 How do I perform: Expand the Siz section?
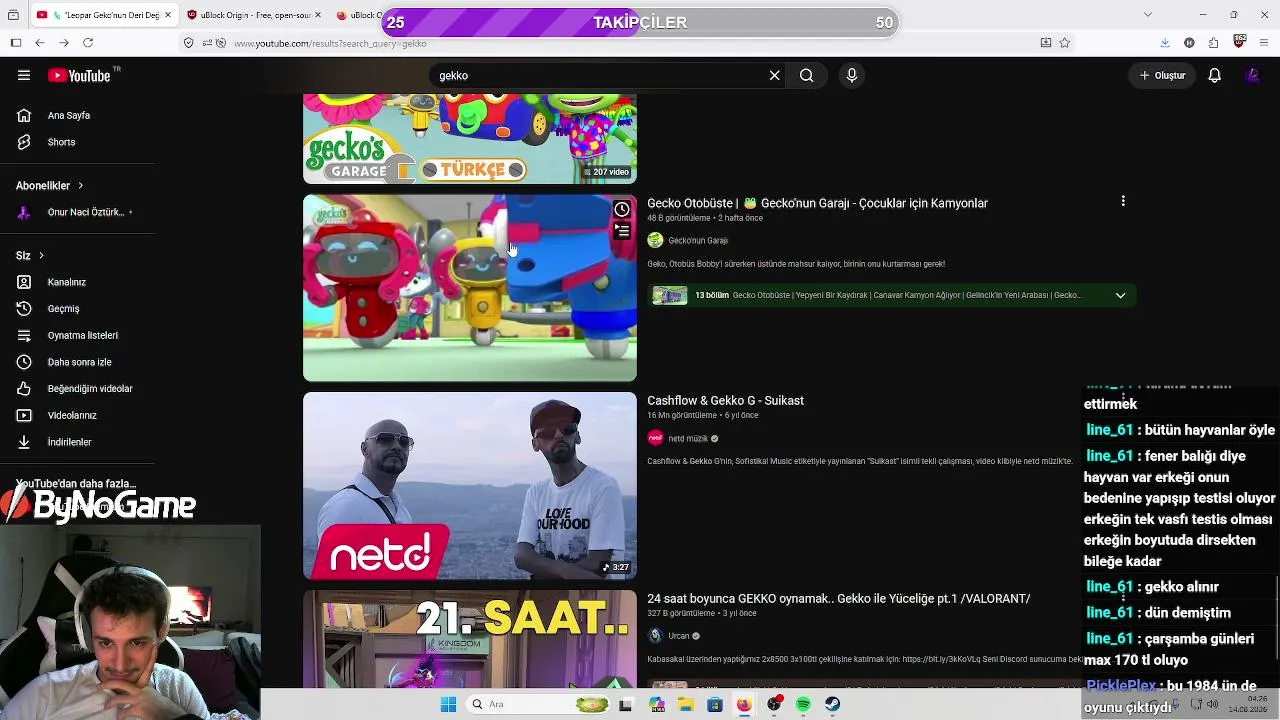[30, 255]
